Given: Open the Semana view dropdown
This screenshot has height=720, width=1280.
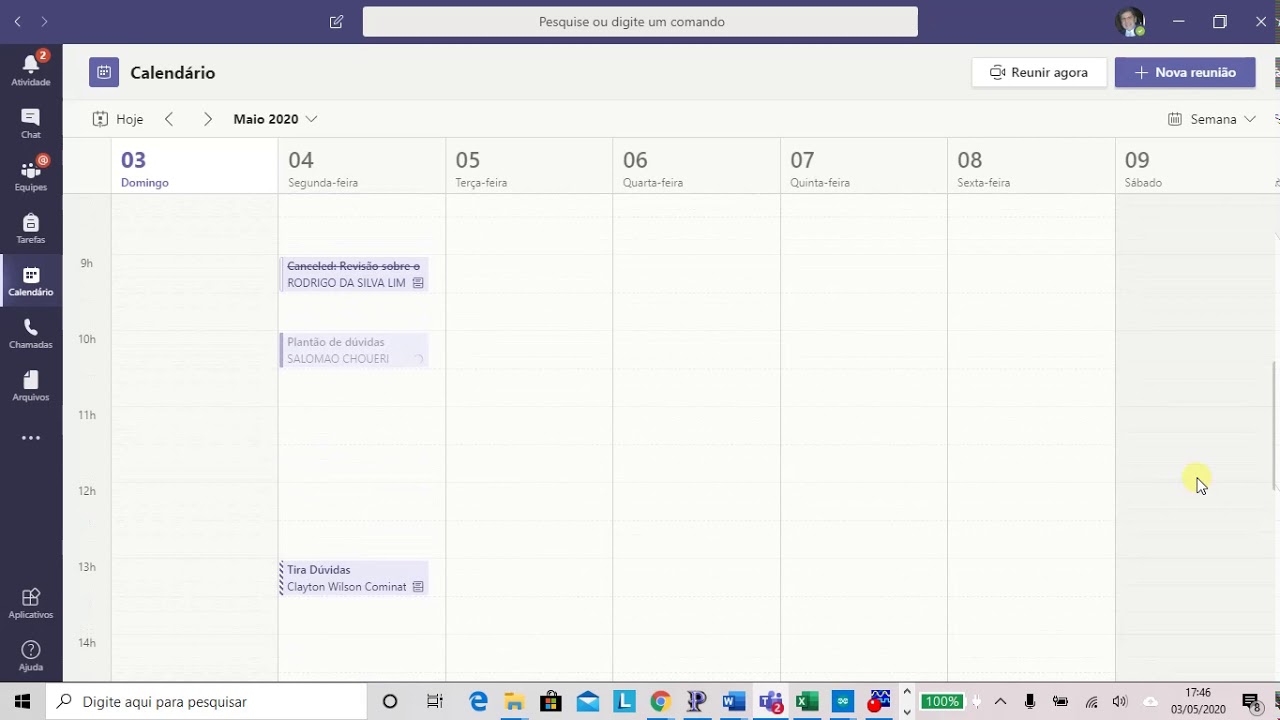Looking at the screenshot, I should pos(1212,119).
